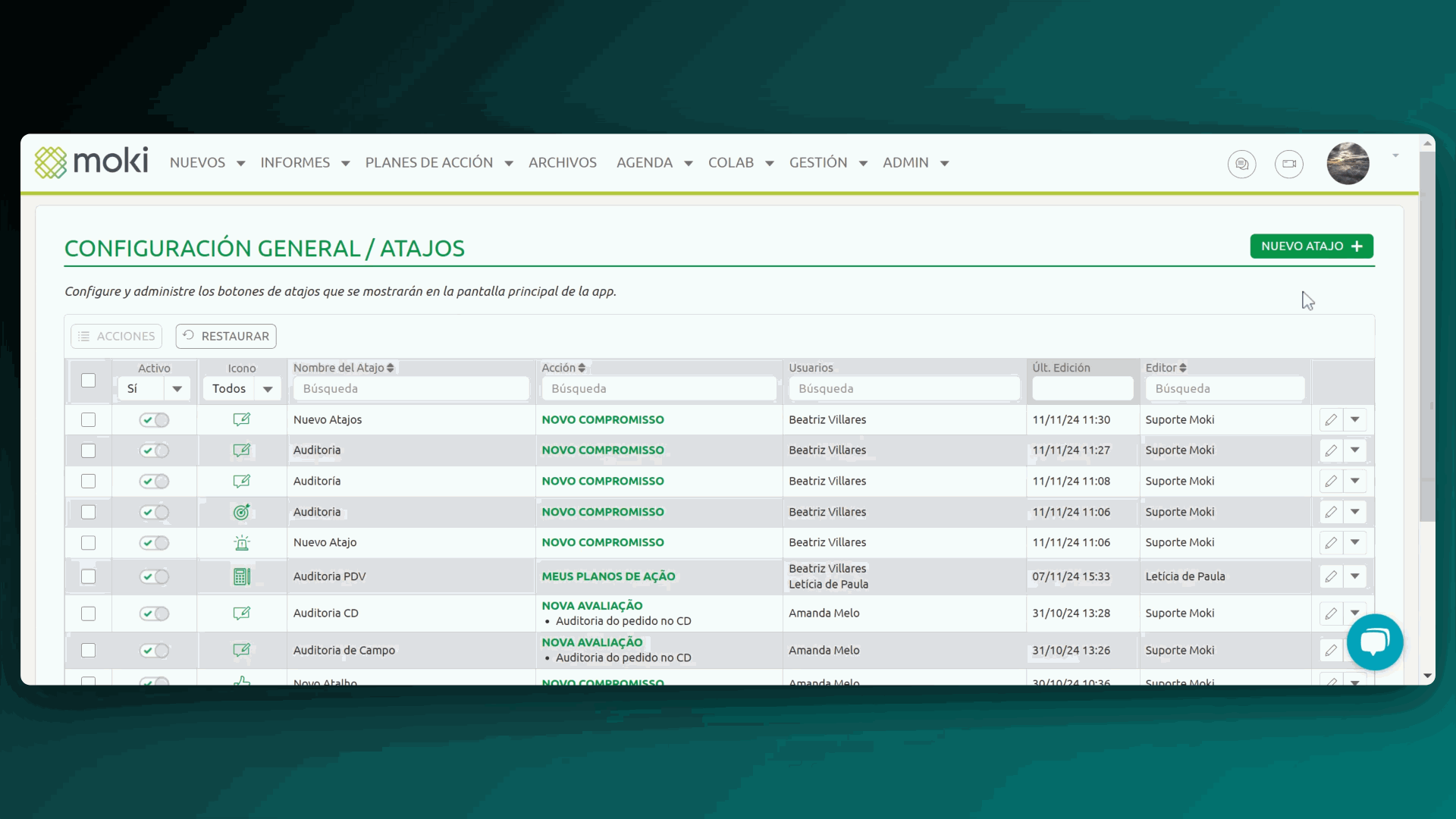1456x819 pixels.
Task: Sort by Editor column arrows
Action: (x=1182, y=368)
